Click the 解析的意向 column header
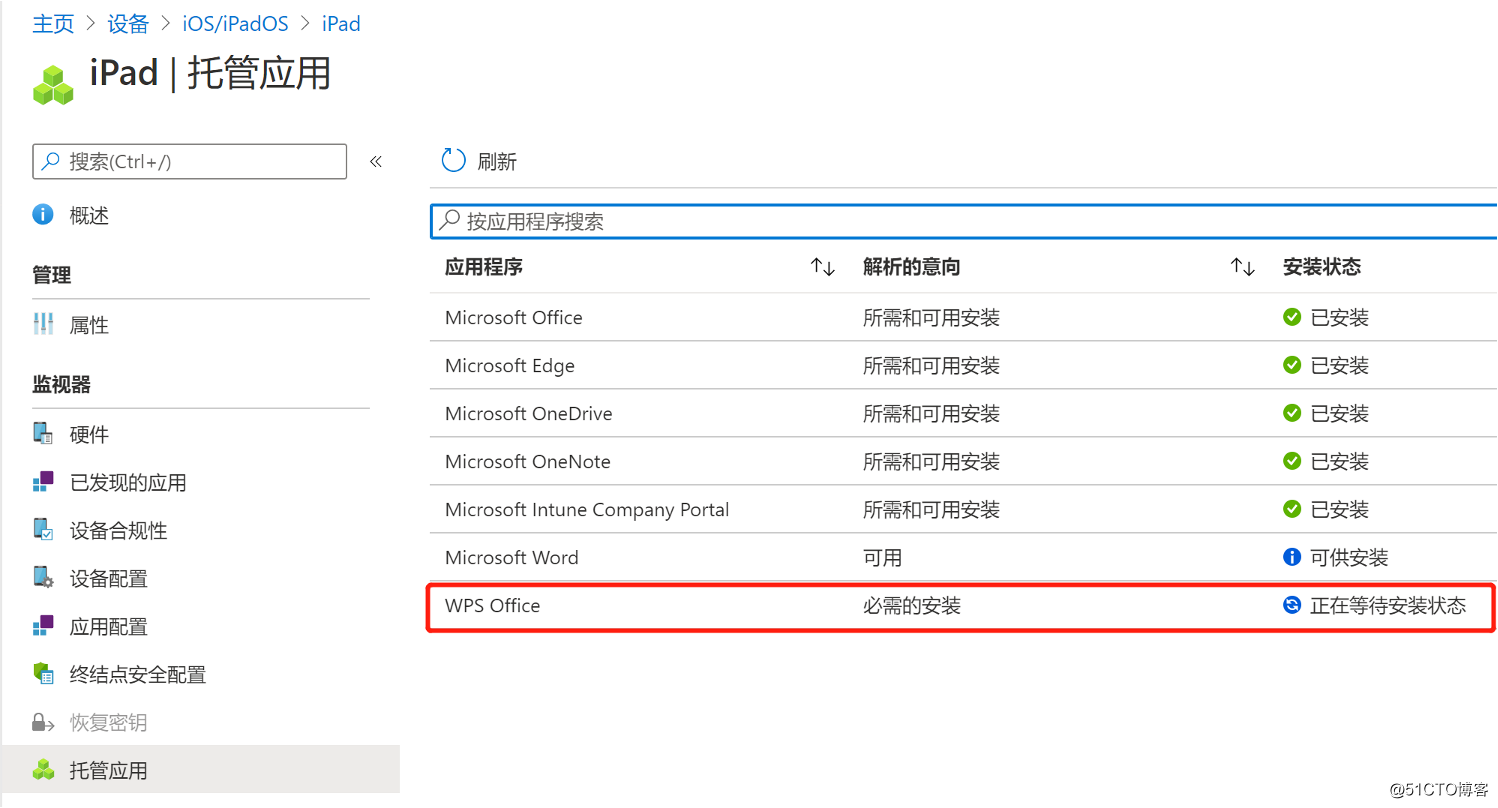 click(912, 267)
